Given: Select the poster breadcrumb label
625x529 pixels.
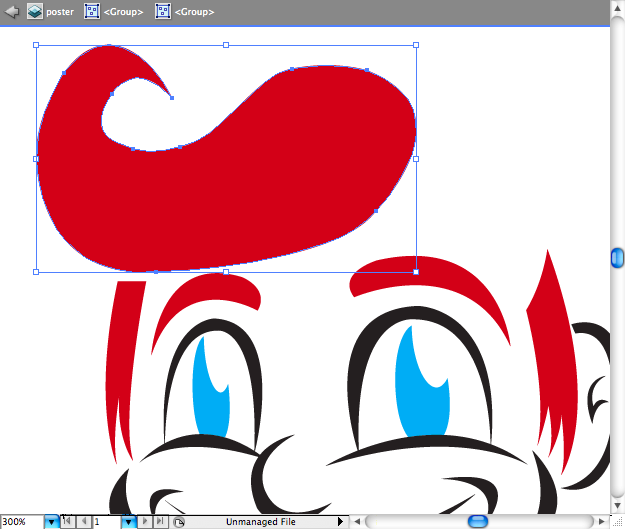Looking at the screenshot, I should 60,12.
